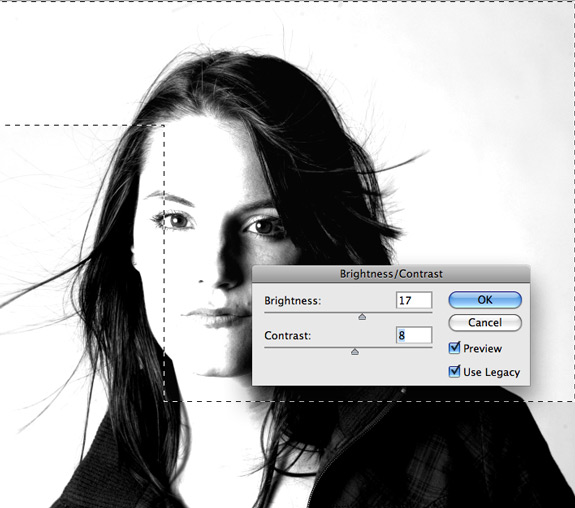Viewport: 575px width, 508px height.
Task: Click the Brightness/Contrast dialog title bar
Action: click(391, 274)
